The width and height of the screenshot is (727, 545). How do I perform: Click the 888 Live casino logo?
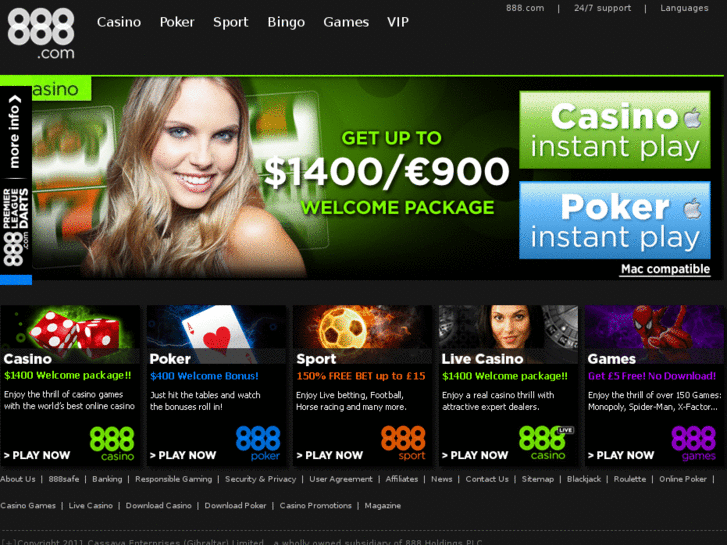click(546, 443)
